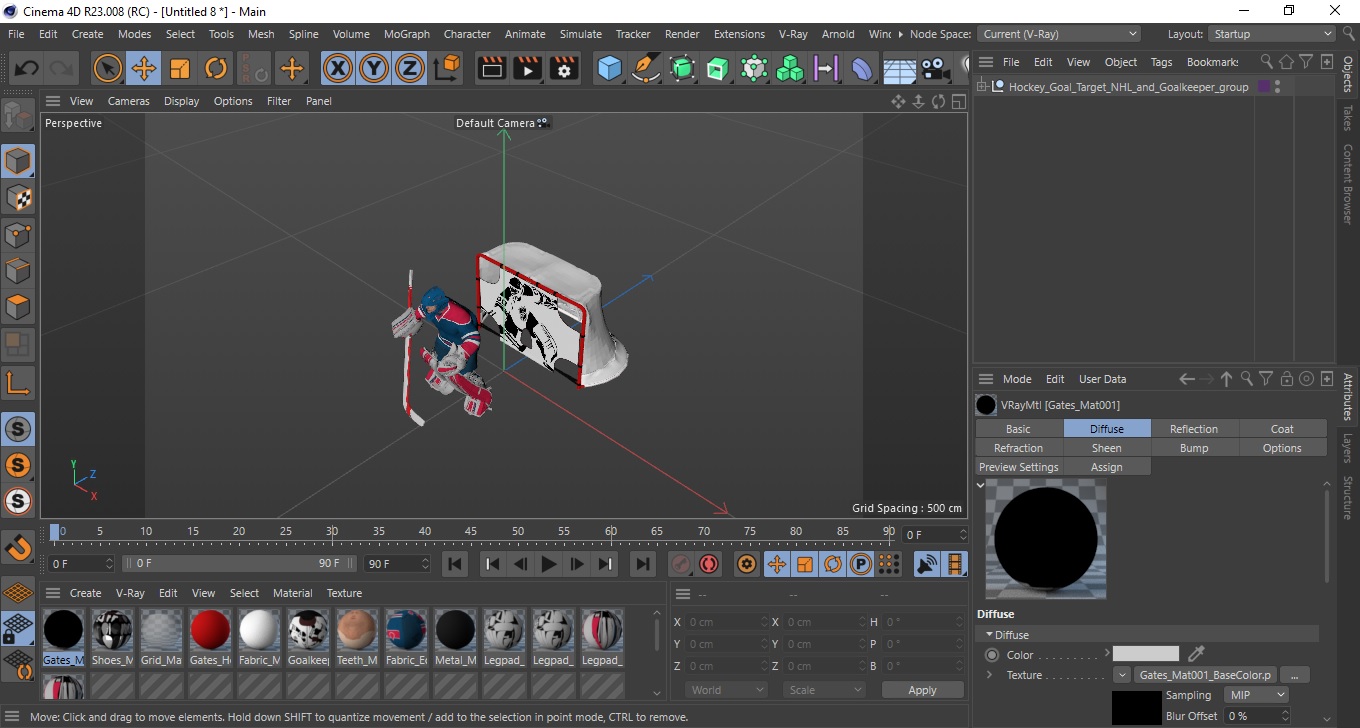Select Polygons mode in left toolbar
The width and height of the screenshot is (1360, 728).
tap(18, 307)
